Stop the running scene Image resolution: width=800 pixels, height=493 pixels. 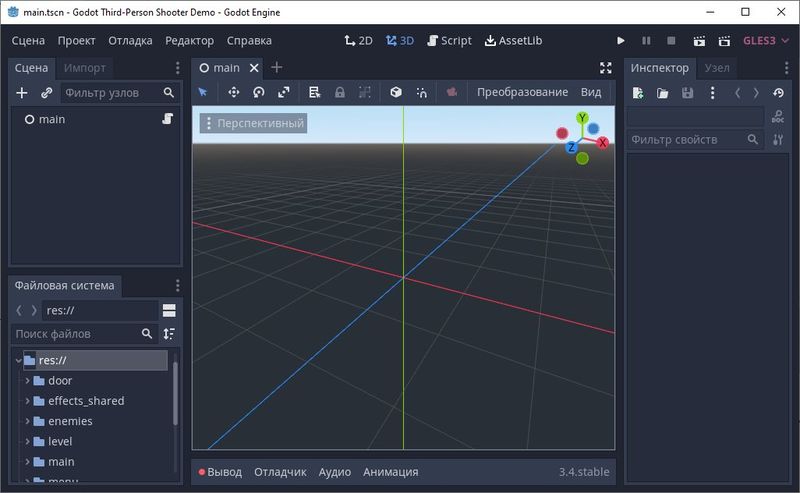click(671, 40)
